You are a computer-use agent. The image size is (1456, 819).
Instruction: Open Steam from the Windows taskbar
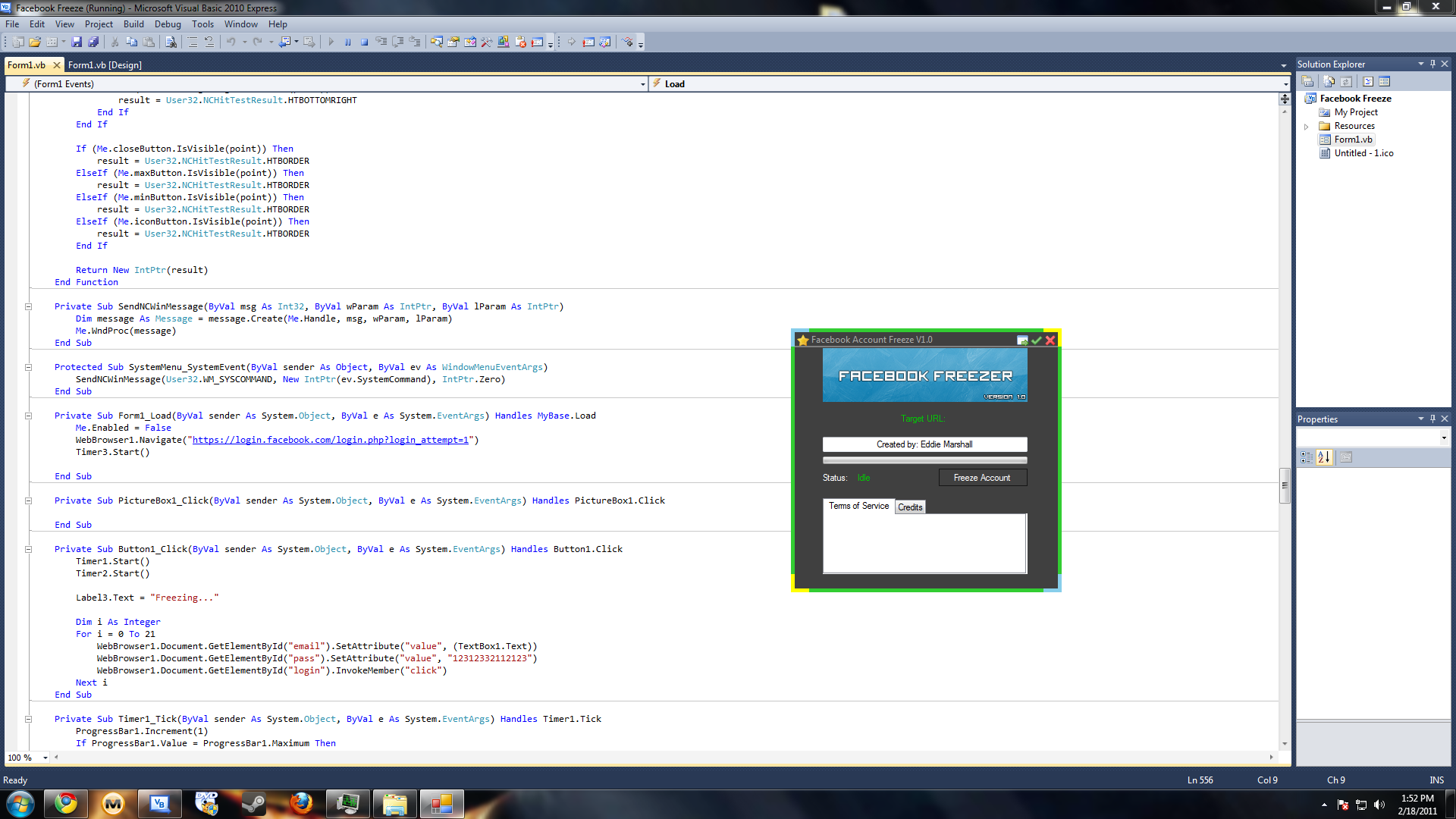click(254, 804)
